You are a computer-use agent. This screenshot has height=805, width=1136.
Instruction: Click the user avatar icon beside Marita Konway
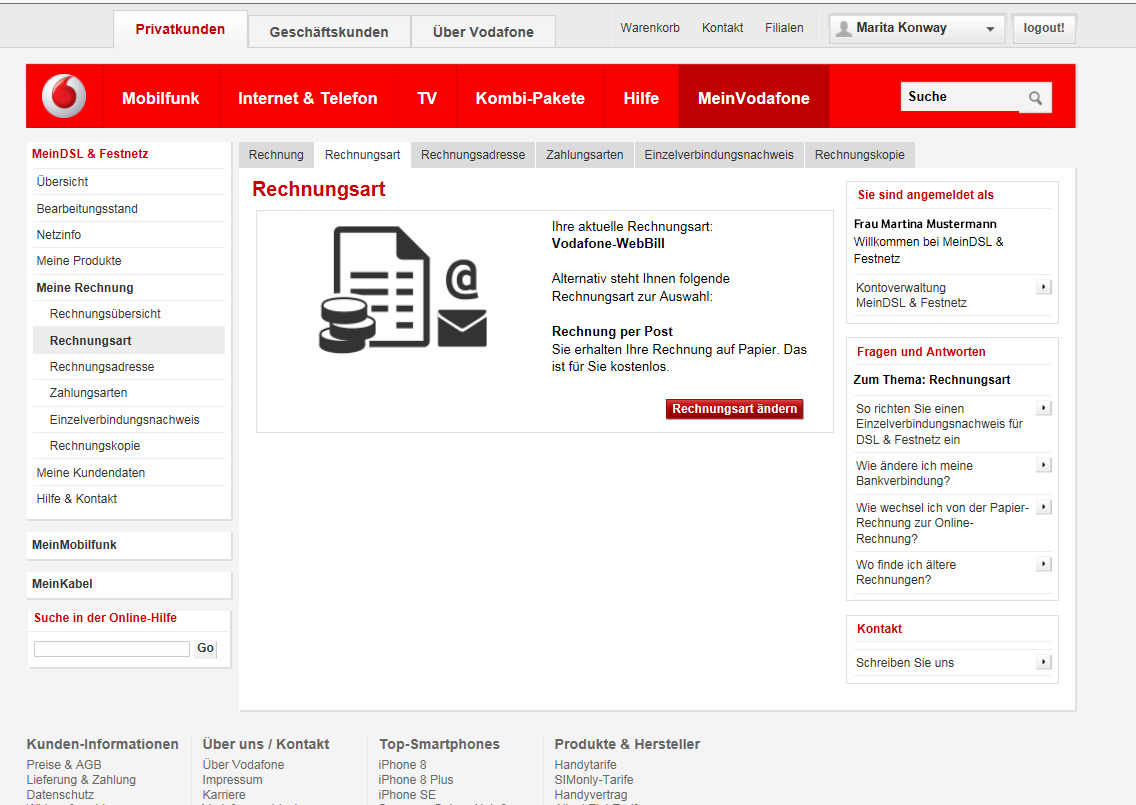tap(842, 27)
